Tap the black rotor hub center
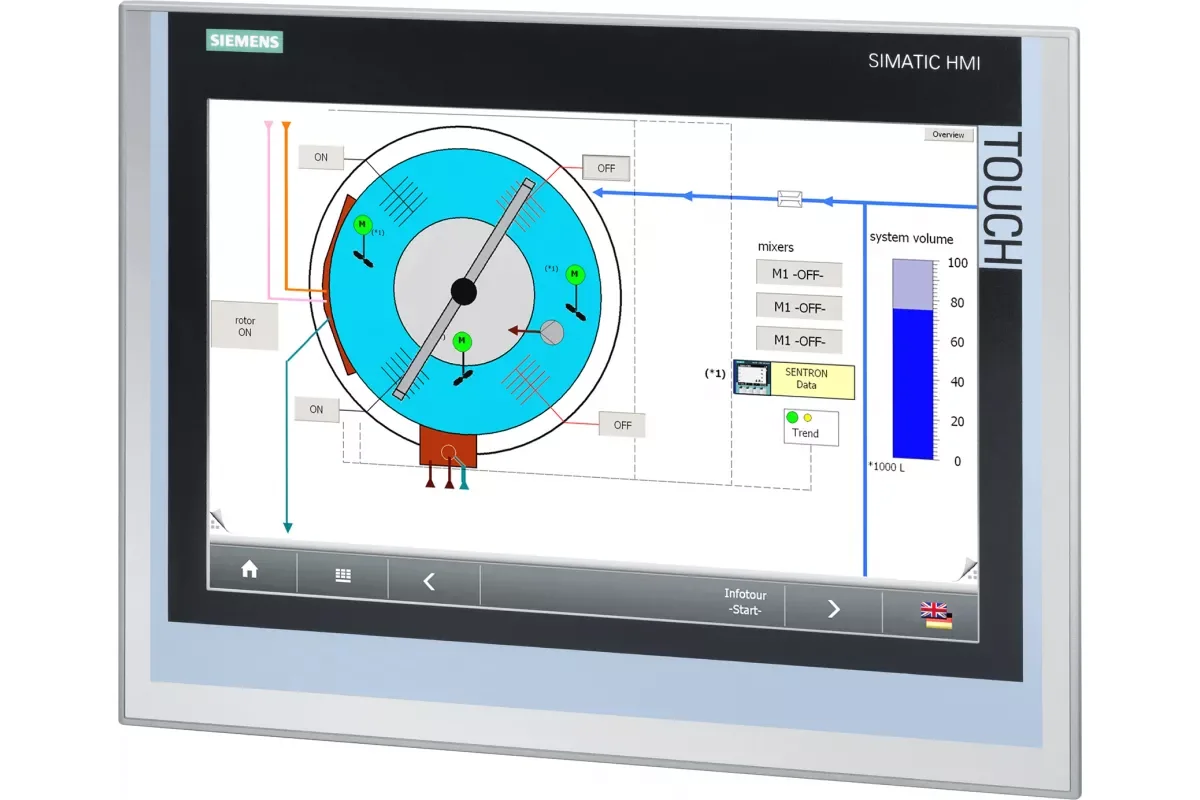Image resolution: width=1200 pixels, height=800 pixels. pos(463,291)
